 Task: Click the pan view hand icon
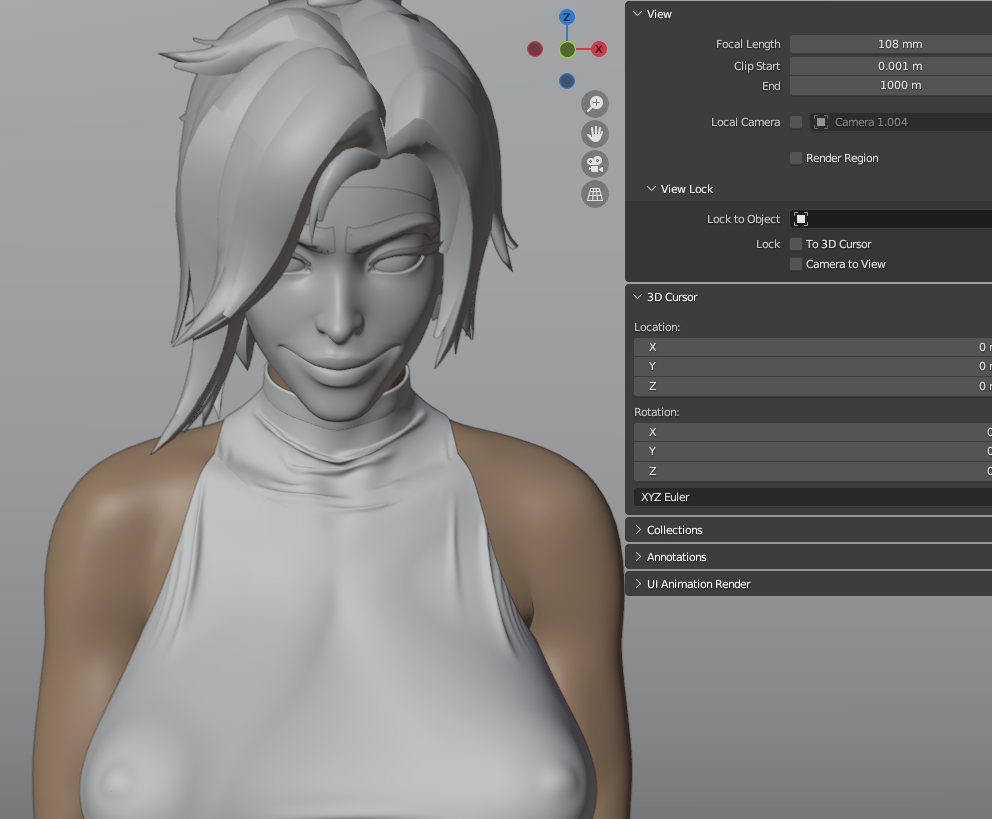(595, 134)
